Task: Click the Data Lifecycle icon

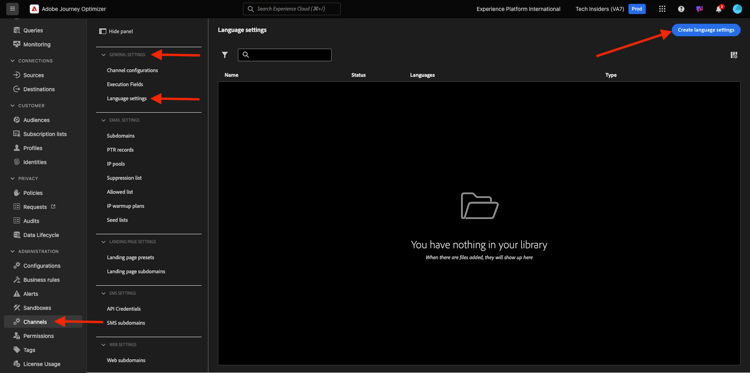Action: [17, 235]
